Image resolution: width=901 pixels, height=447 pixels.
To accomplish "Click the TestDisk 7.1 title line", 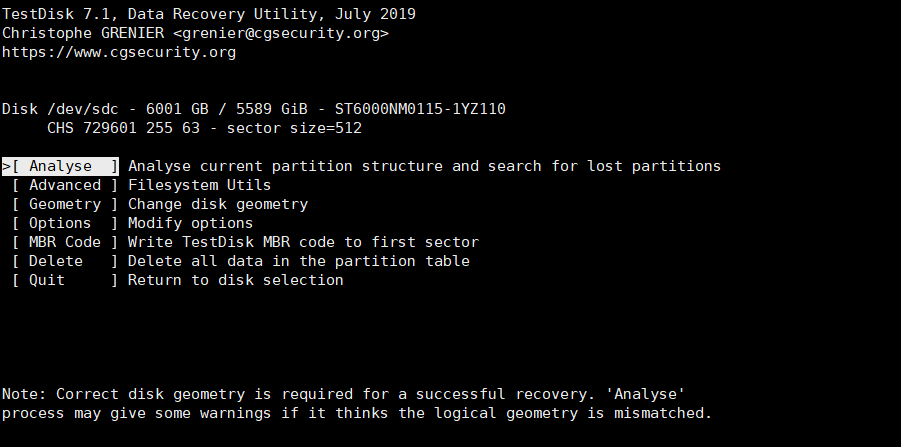I will (x=208, y=14).
